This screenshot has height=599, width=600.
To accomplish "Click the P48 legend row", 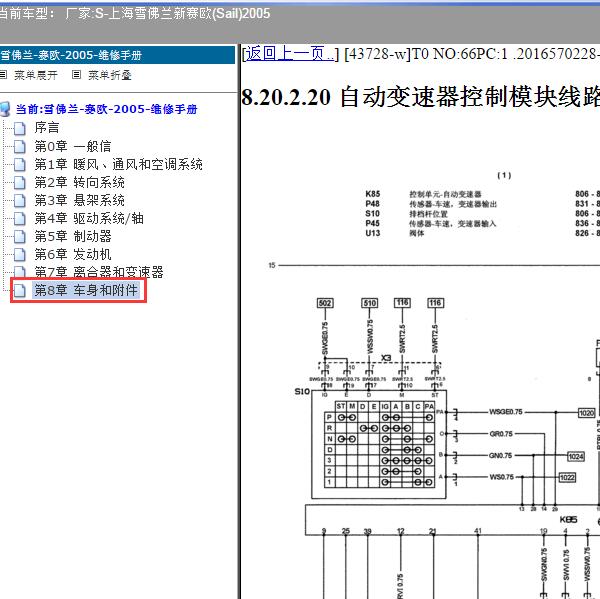I will click(x=482, y=204).
